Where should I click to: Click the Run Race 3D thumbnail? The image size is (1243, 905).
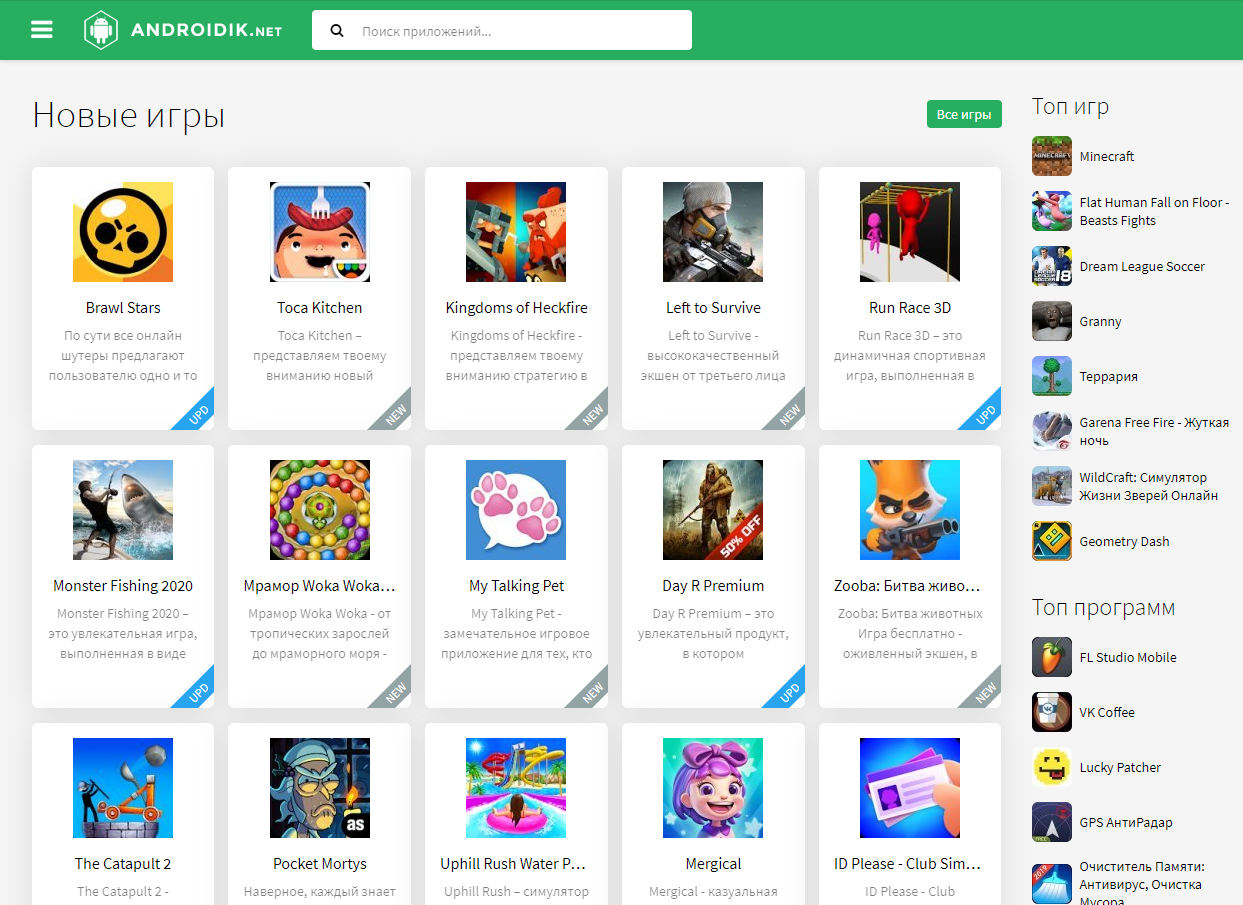tap(909, 232)
